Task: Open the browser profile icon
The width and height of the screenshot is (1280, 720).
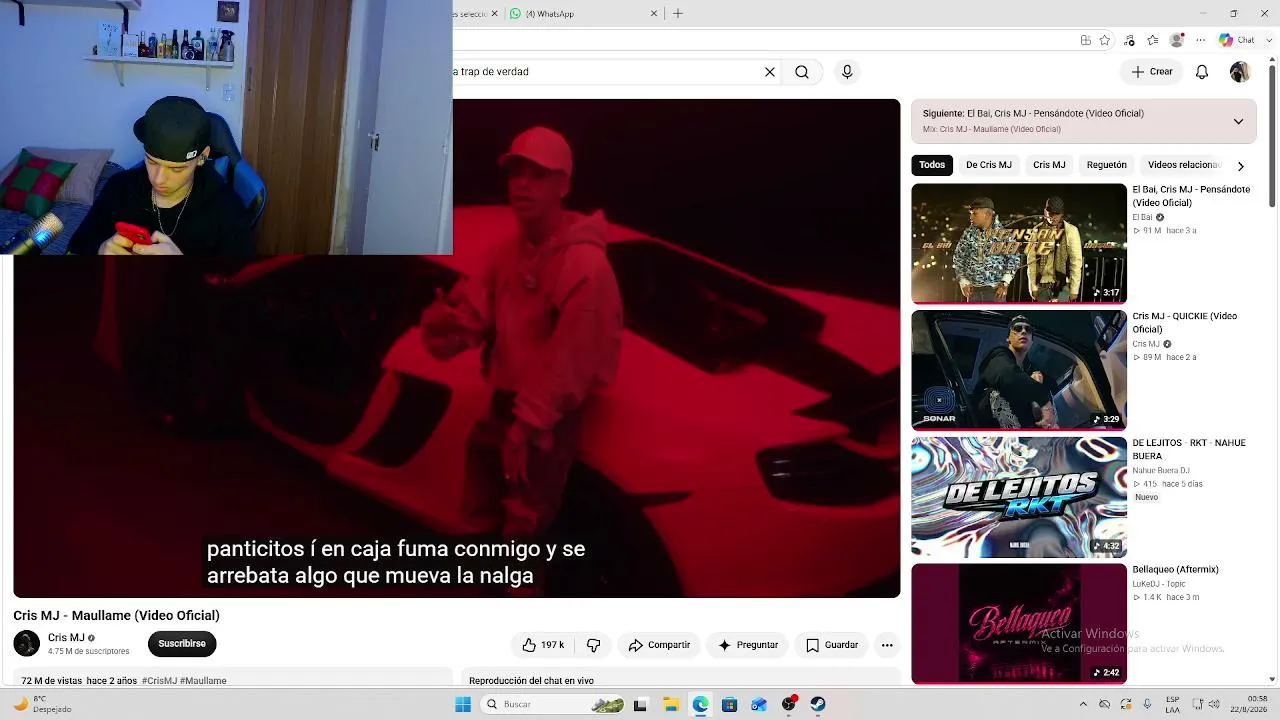Action: 1177,40
